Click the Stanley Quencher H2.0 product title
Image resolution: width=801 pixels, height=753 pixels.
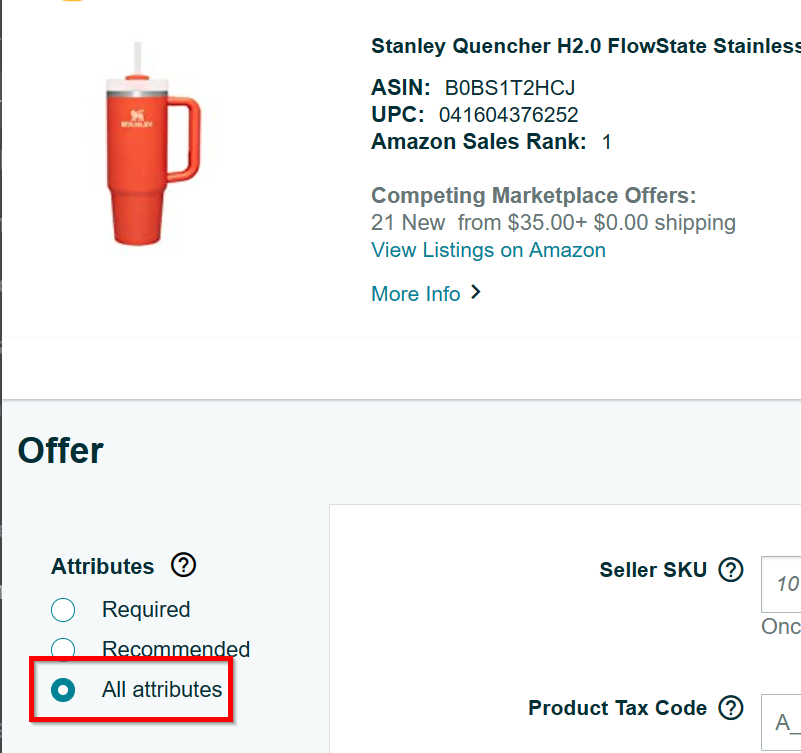click(x=585, y=46)
